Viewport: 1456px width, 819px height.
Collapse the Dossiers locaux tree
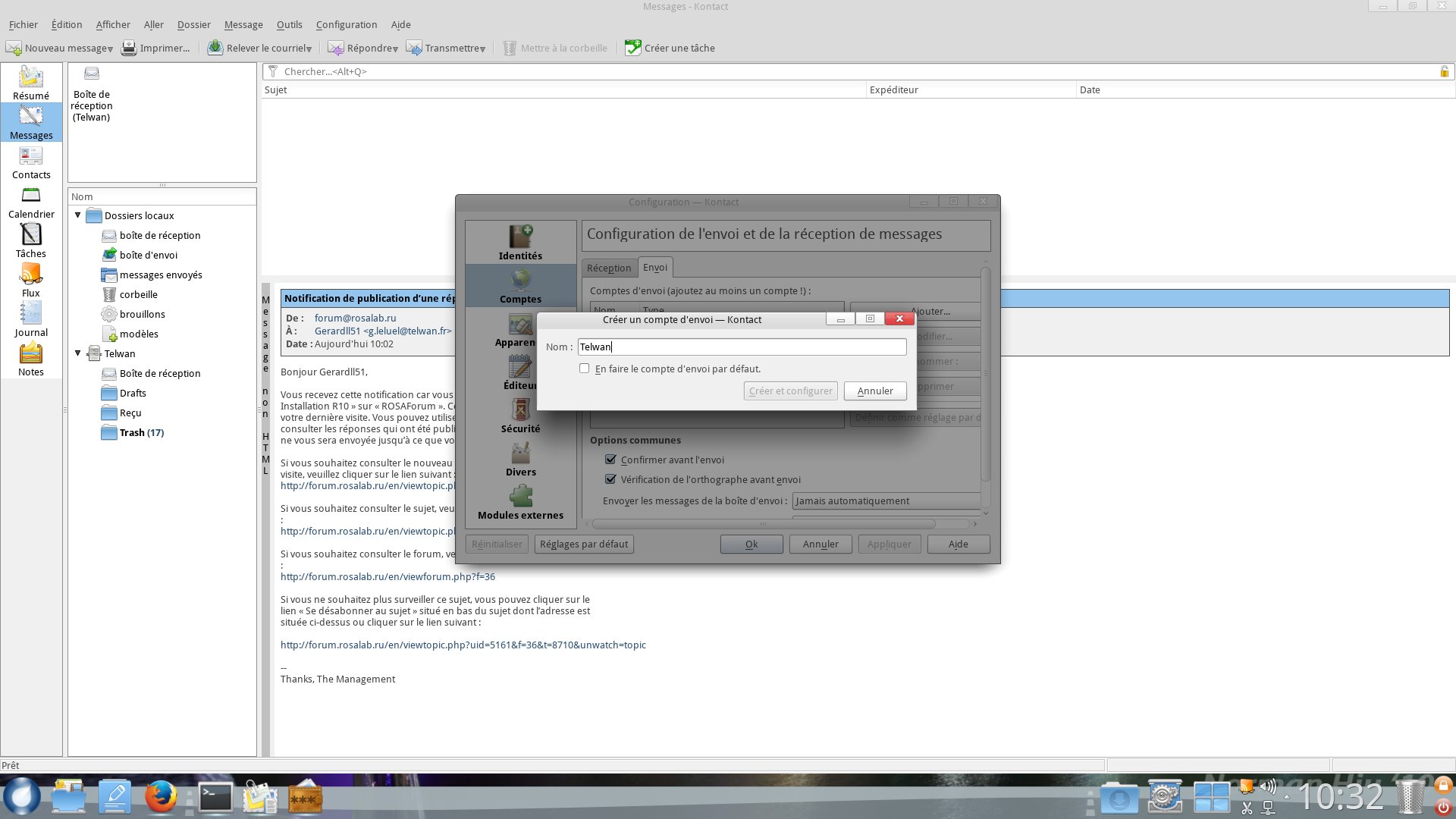77,215
